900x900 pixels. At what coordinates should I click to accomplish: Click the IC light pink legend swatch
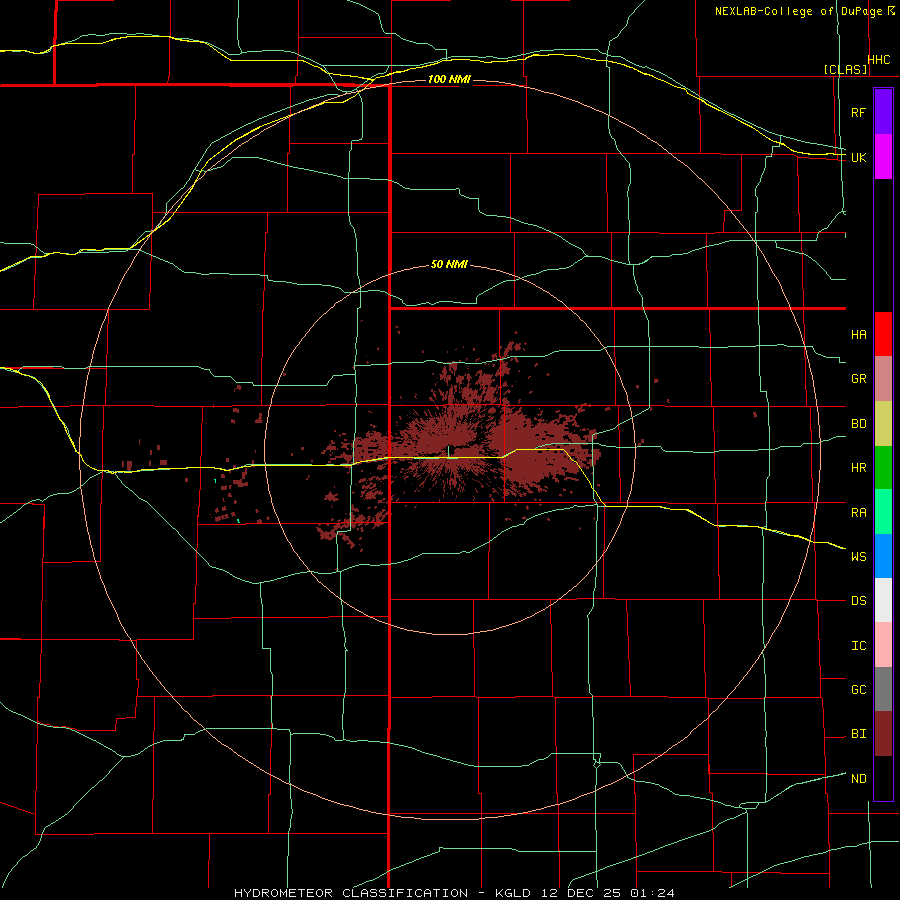883,645
